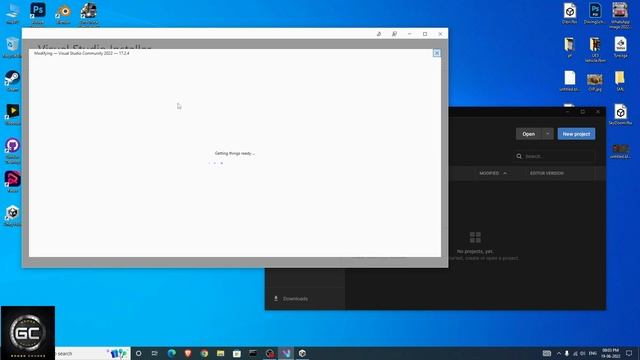Show hidden system tray icons

pos(558,353)
